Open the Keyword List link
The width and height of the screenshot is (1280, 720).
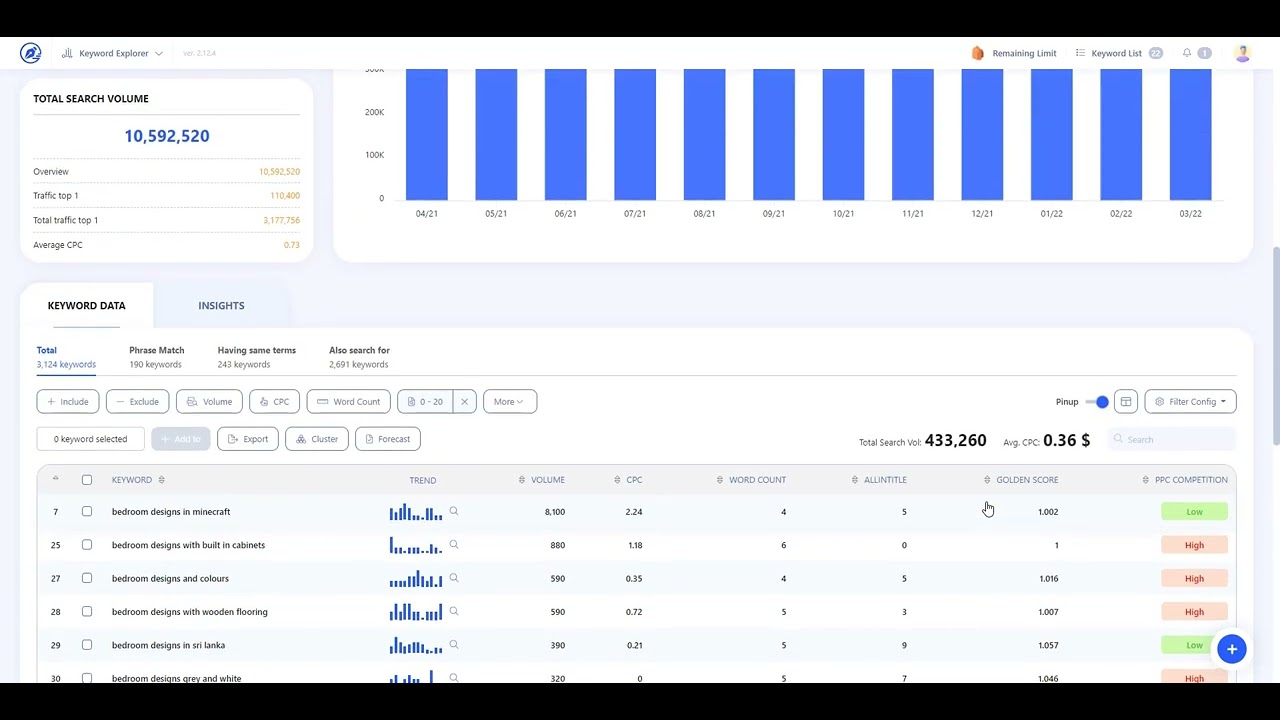(x=1118, y=53)
